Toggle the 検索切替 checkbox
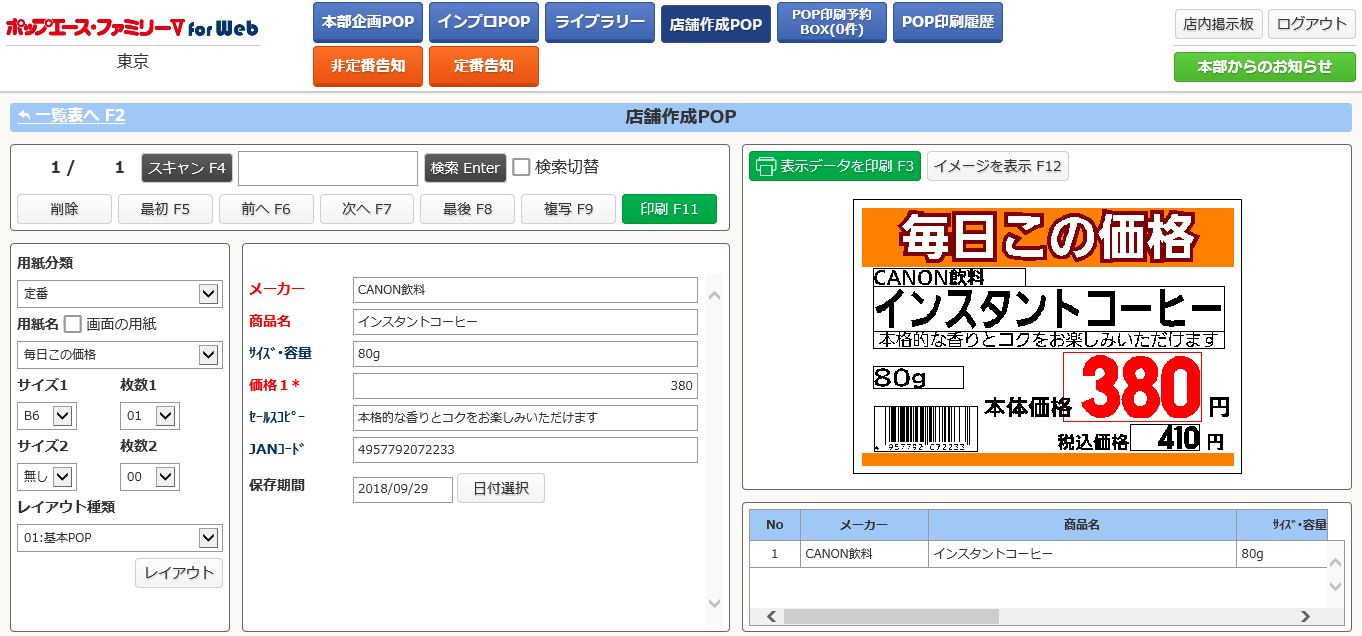Screen dimensions: 1362x636 [521, 167]
